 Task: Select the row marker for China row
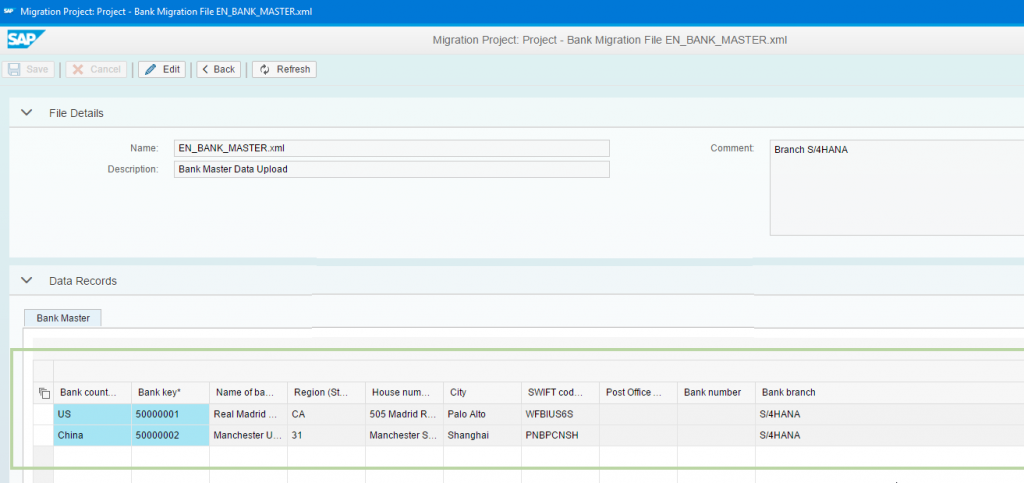click(43, 435)
